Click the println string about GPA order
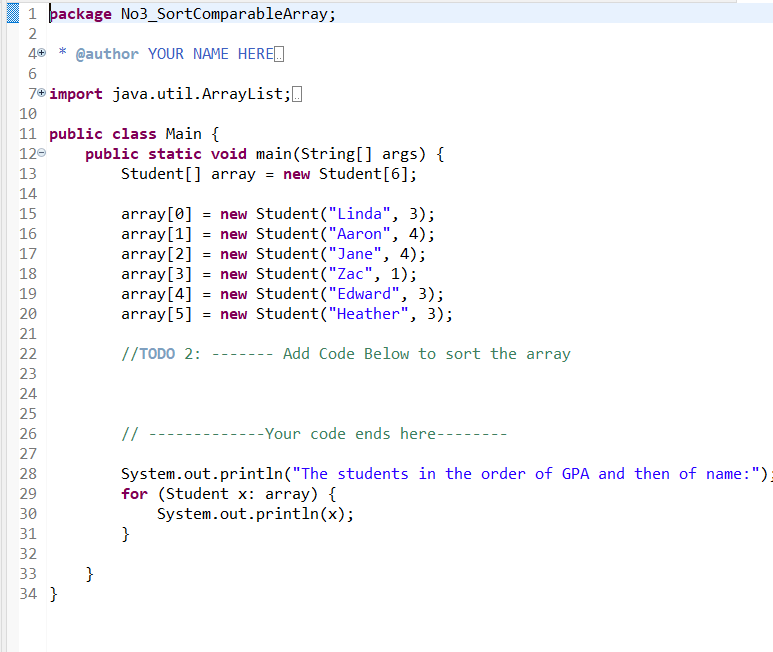Screen dimensions: 773x652 (526, 474)
